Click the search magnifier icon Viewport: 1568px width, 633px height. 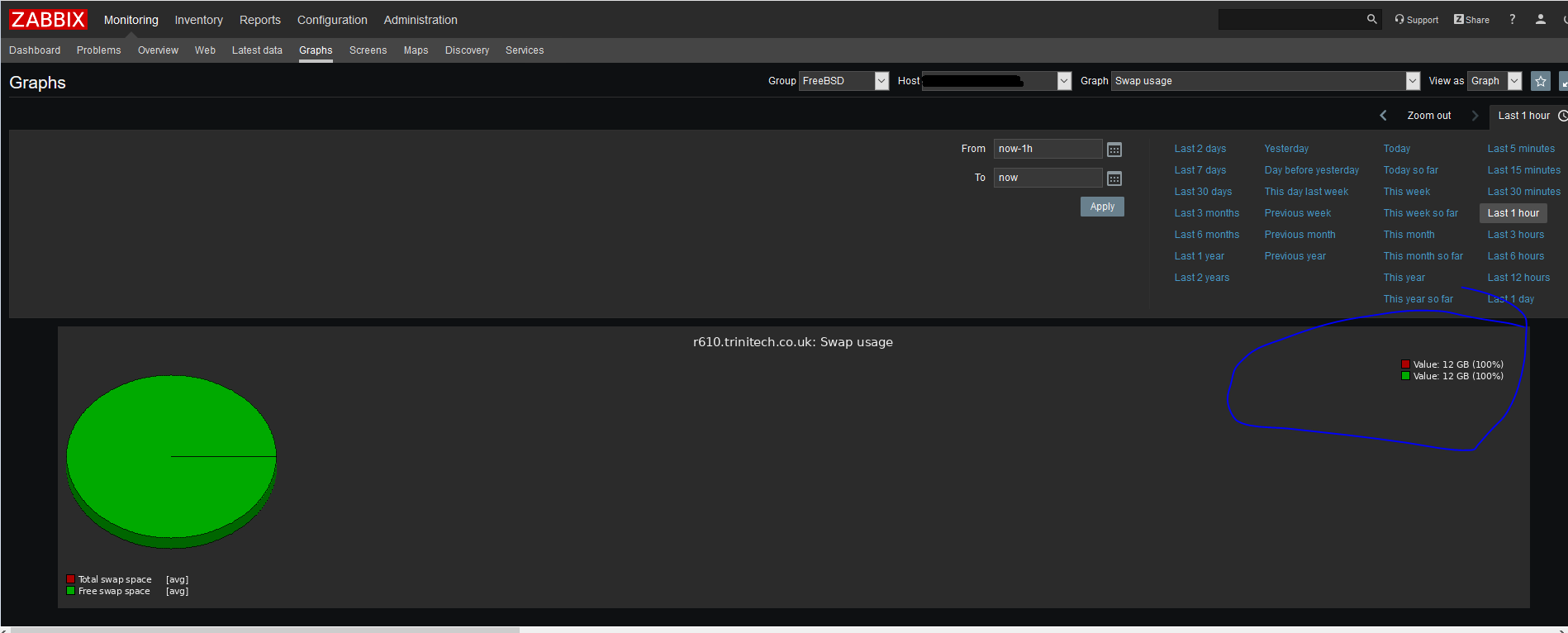1371,19
